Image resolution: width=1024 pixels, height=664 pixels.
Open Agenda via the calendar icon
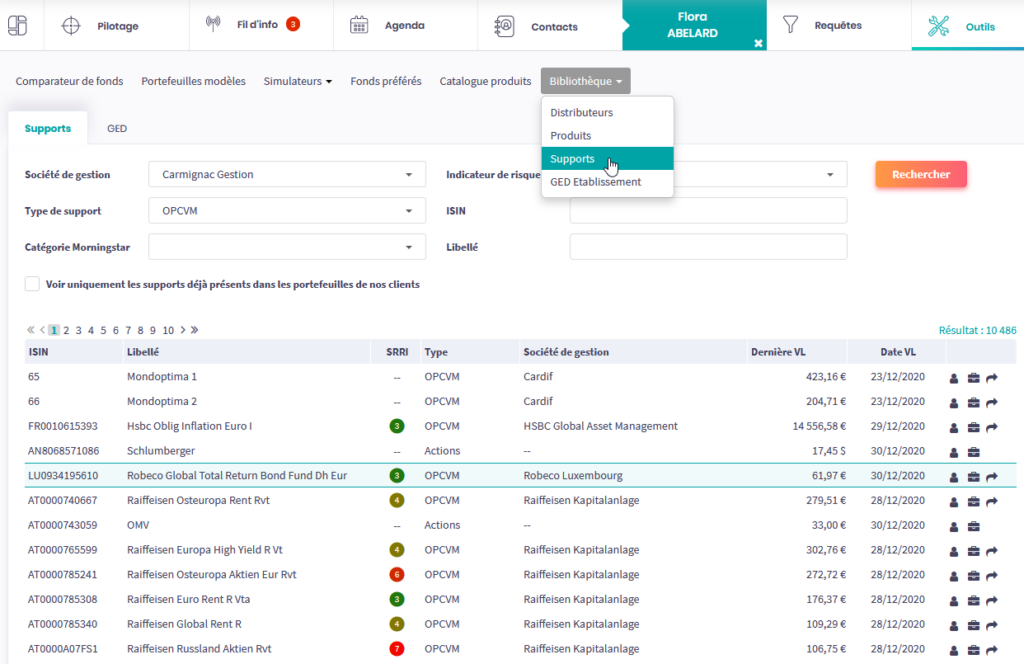coord(359,26)
